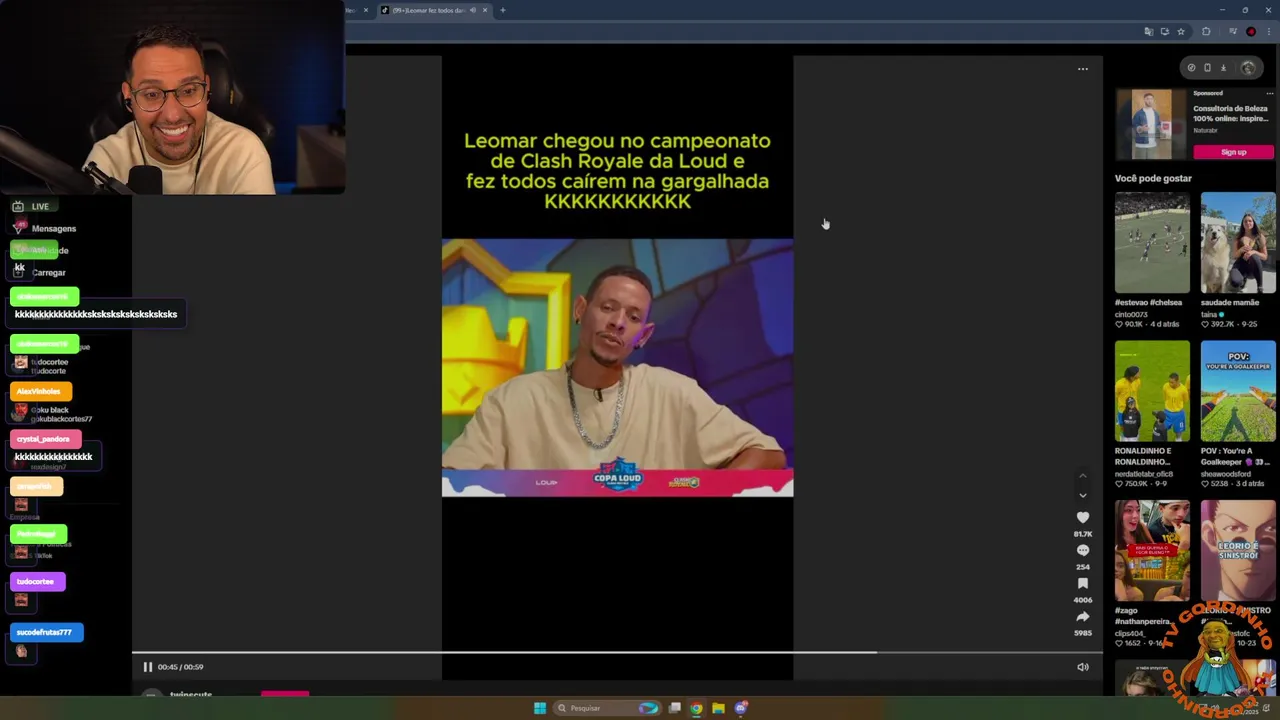The width and height of the screenshot is (1280, 720).
Task: Click the 00:45 / 00:59 time display
Action: [x=180, y=667]
